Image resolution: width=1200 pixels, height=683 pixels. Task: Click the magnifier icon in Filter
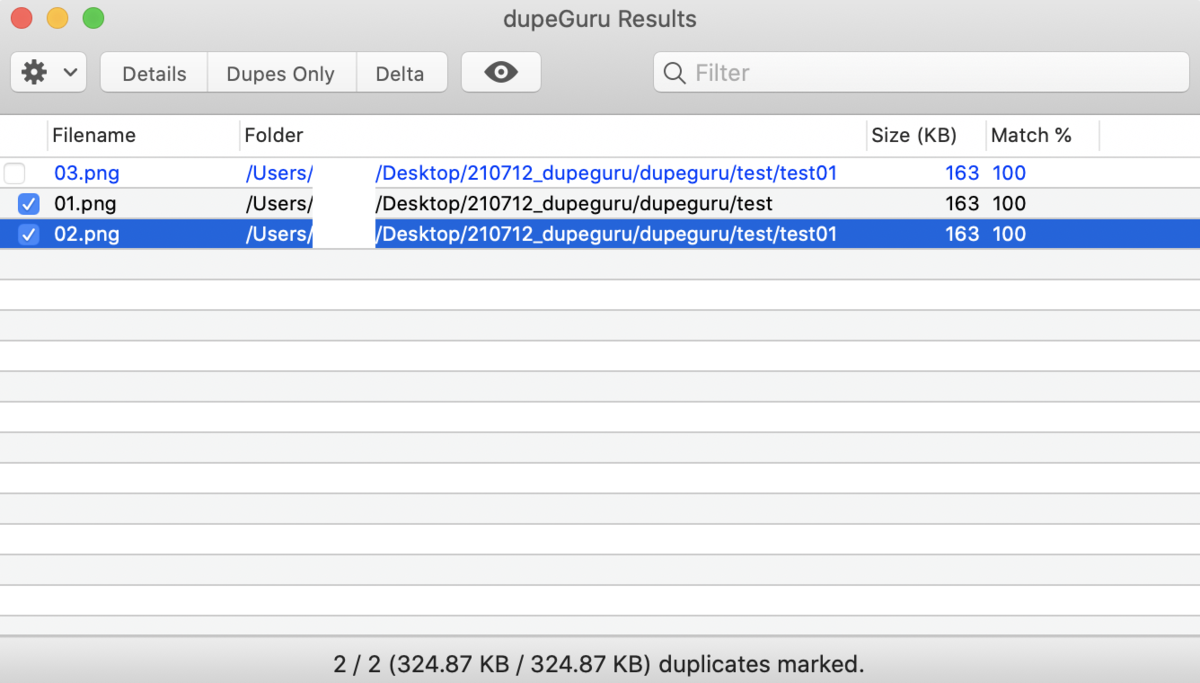675,73
